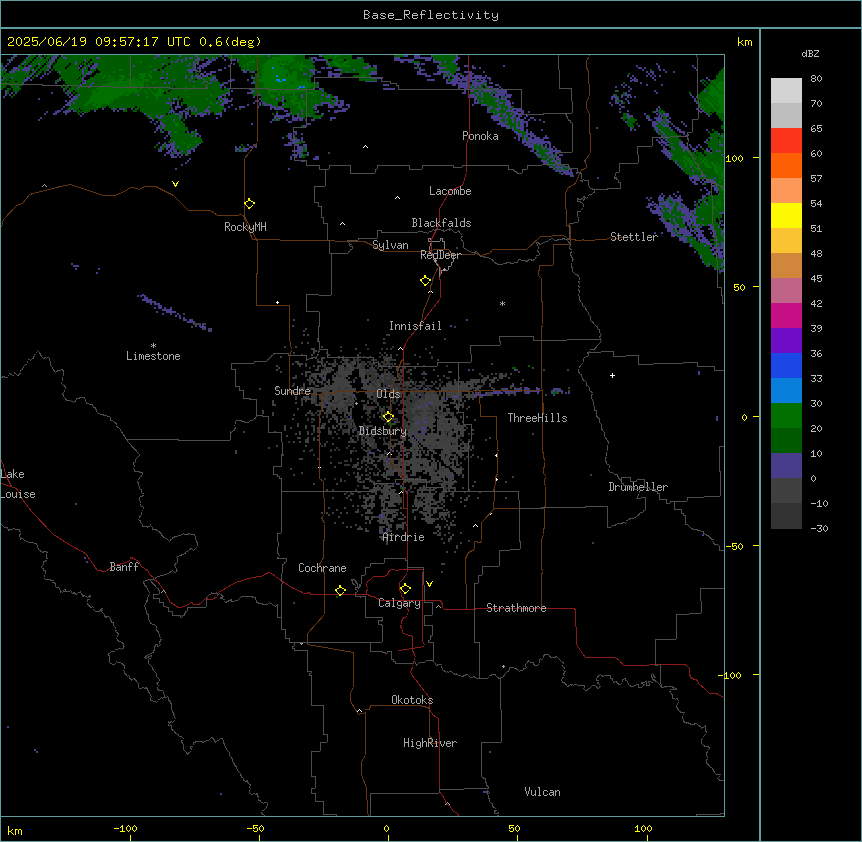
Task: Click the Okotoks label
Action: (x=412, y=700)
